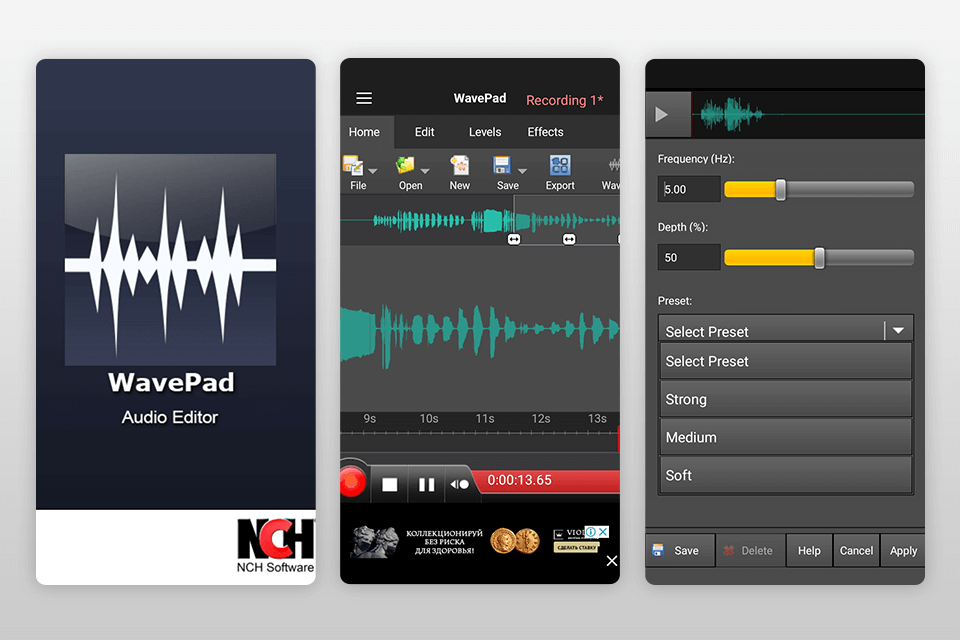
Task: Switch to the Levels tab
Action: (484, 131)
